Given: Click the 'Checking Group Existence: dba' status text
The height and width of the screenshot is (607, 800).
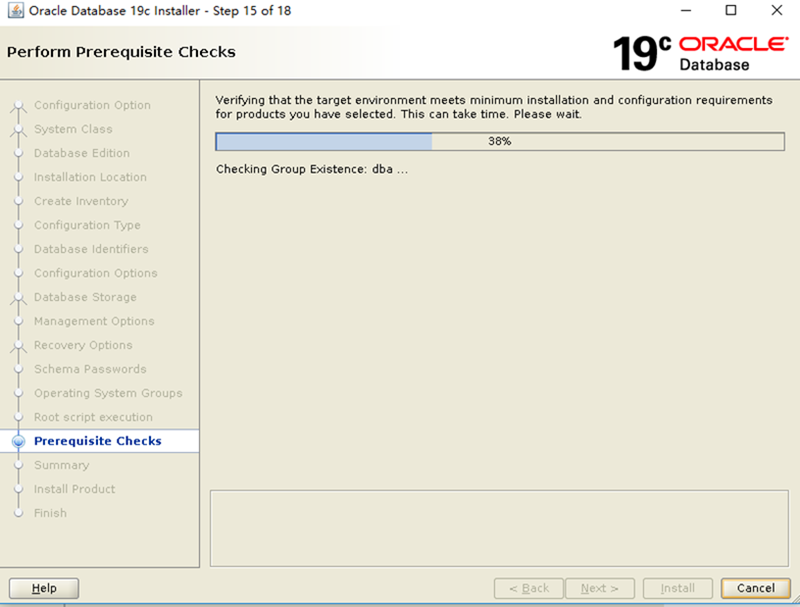Looking at the screenshot, I should click(312, 169).
